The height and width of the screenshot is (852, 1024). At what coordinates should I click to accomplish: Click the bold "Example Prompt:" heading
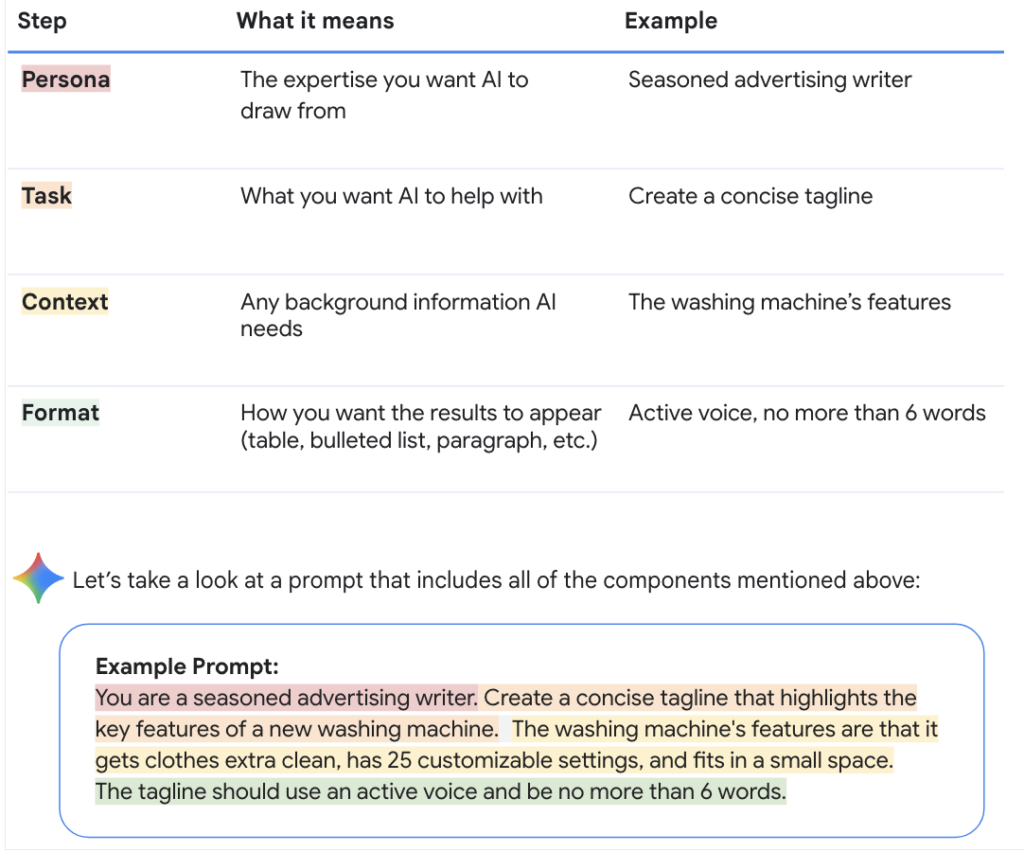click(187, 666)
